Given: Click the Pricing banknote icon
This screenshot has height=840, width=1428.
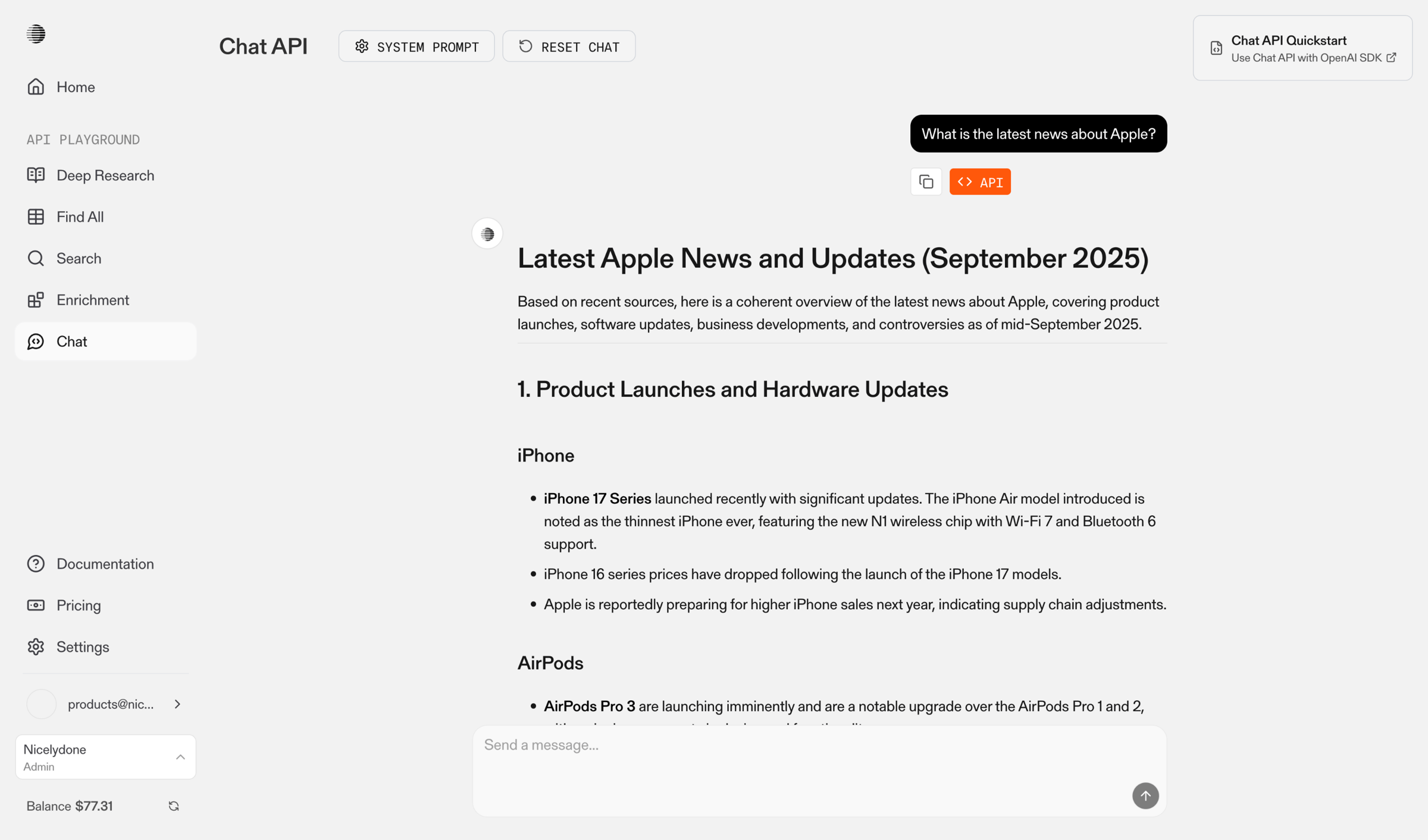Looking at the screenshot, I should [x=36, y=605].
